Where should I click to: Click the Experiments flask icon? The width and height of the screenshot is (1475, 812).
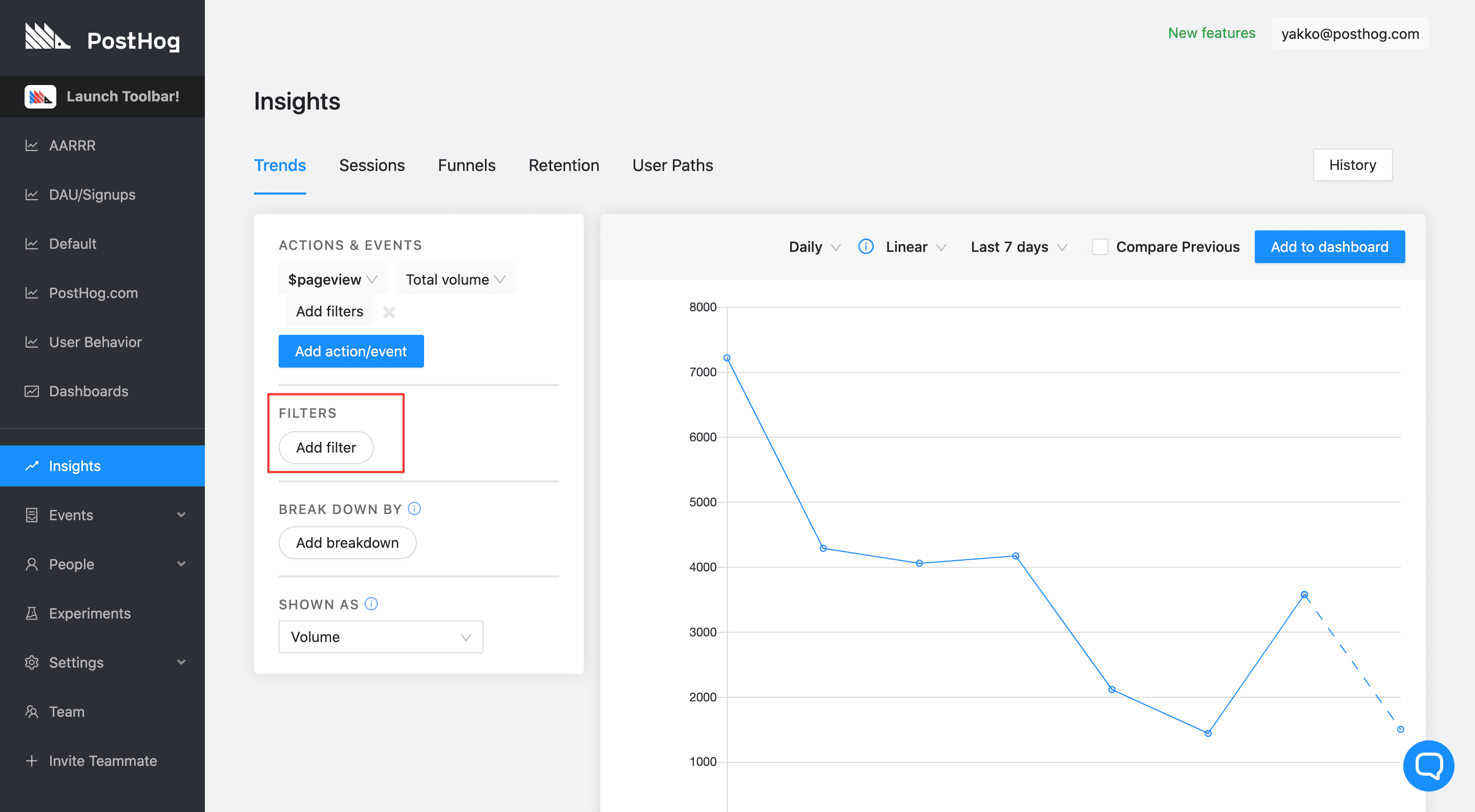point(31,613)
